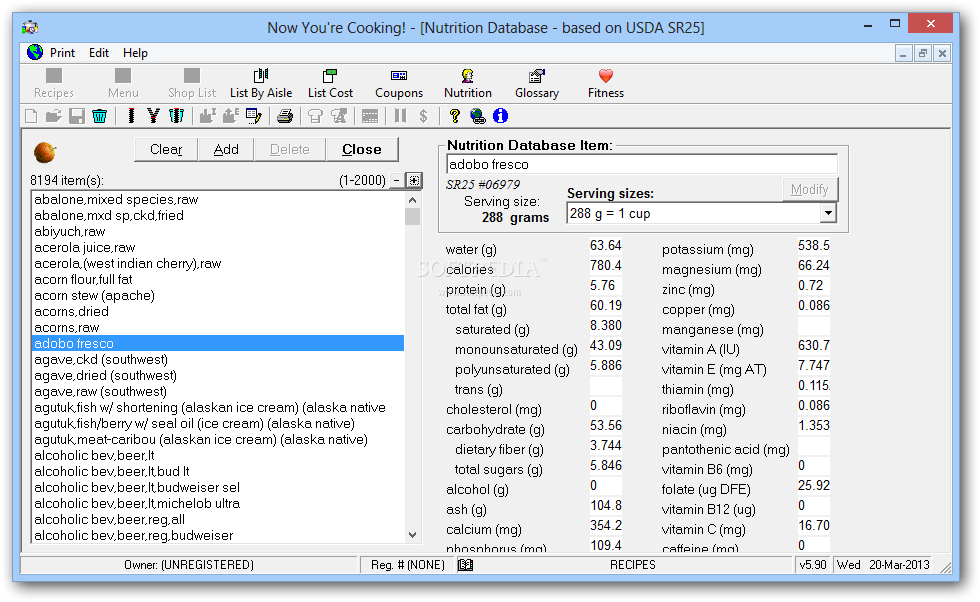
Task: Click the Close button in database panel
Action: point(362,149)
